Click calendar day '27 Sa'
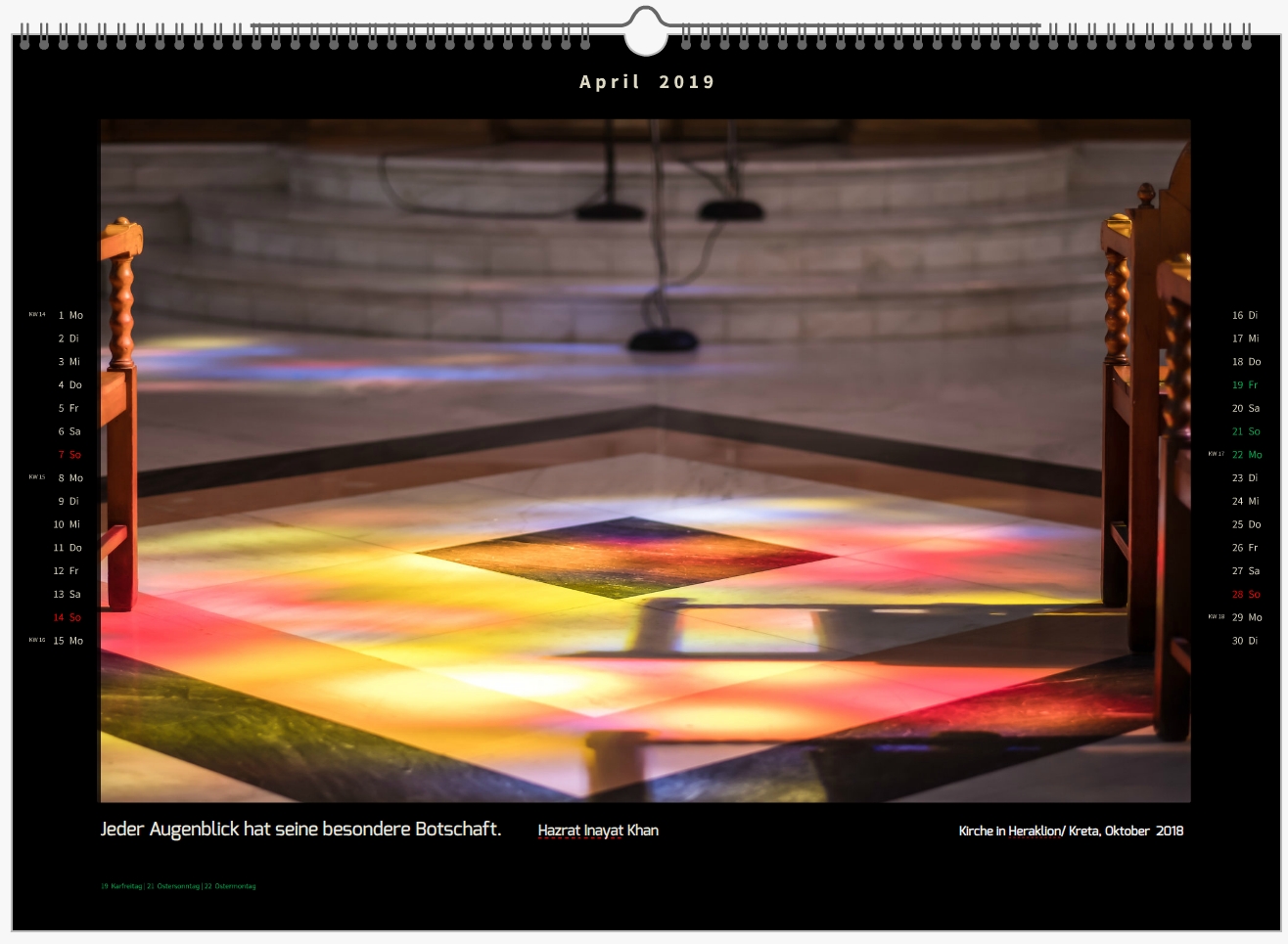This screenshot has width=1288, height=944. click(1246, 571)
